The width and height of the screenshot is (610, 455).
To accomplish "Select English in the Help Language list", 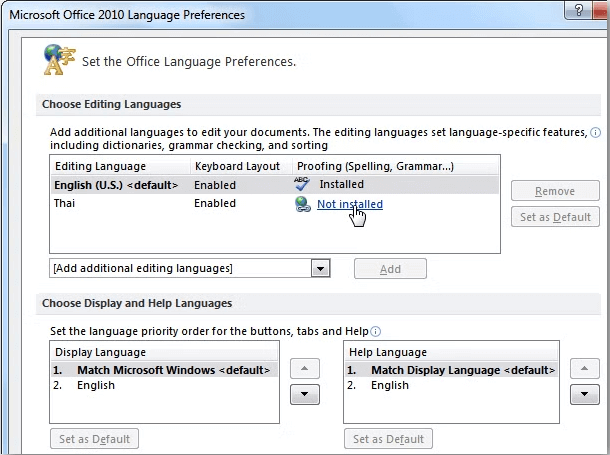I will coord(451,385).
